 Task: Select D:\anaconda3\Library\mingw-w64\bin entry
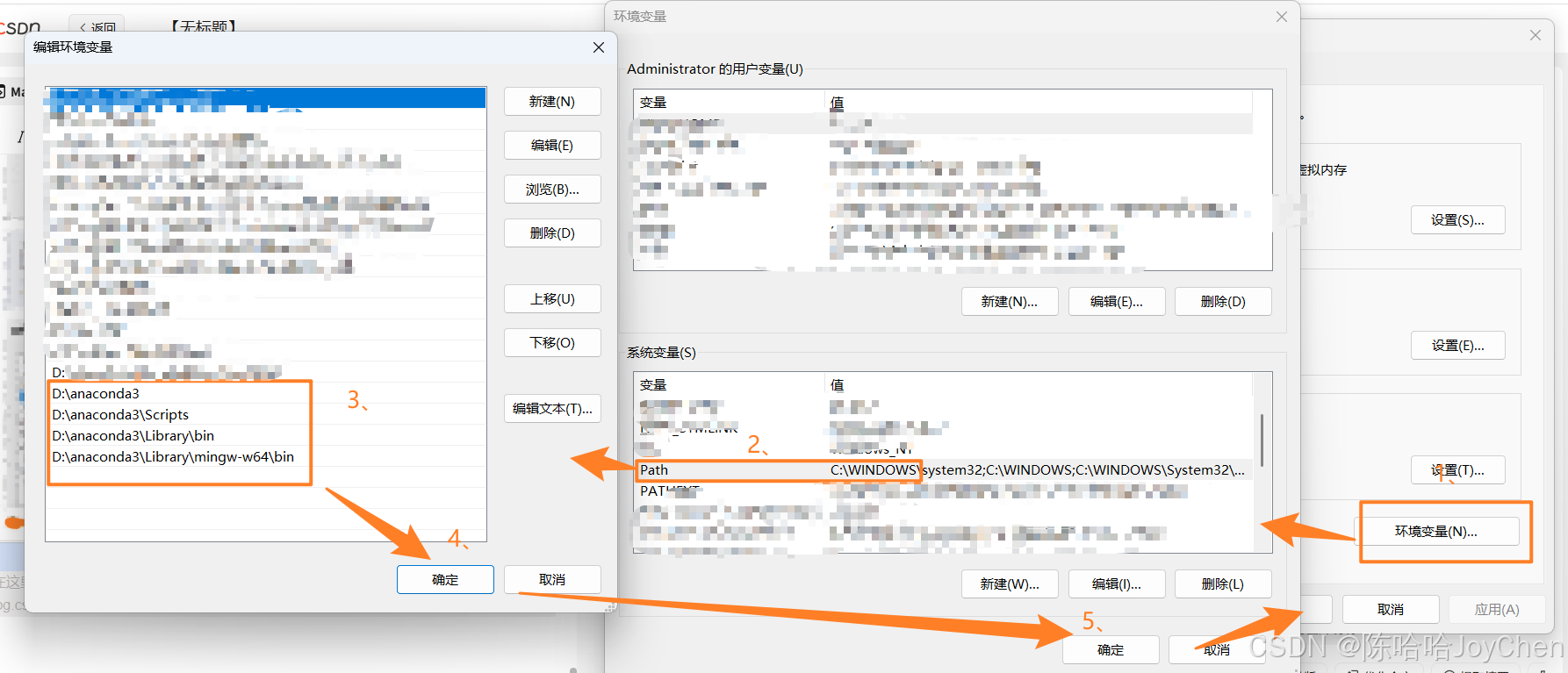pos(266,456)
